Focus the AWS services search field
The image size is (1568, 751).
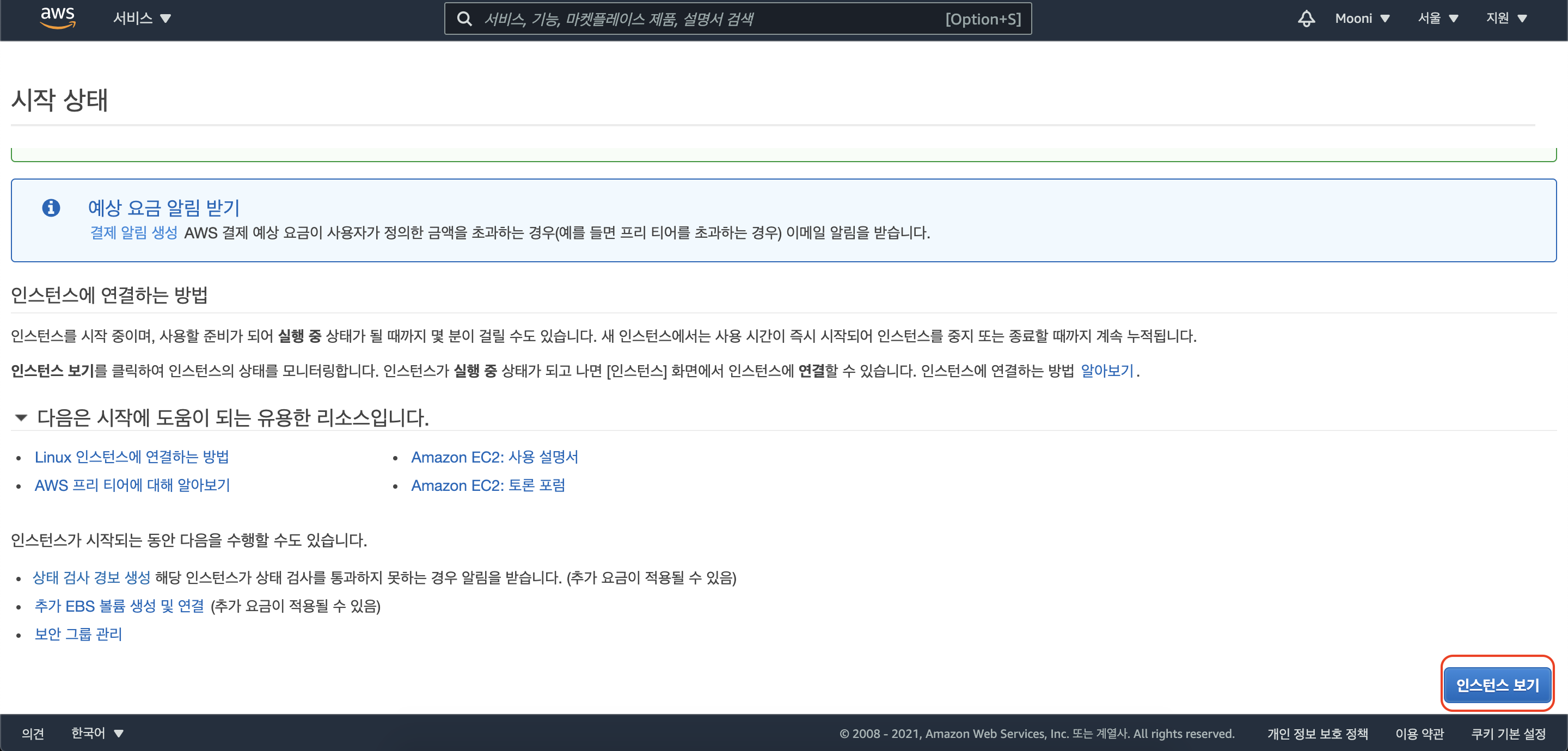706,19
